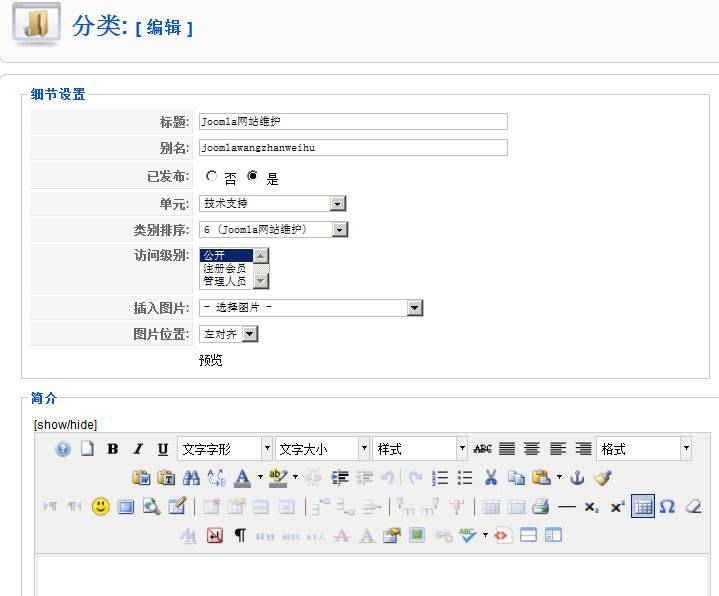Open the 样式 style dropdown
The height and width of the screenshot is (596, 719).
(420, 448)
